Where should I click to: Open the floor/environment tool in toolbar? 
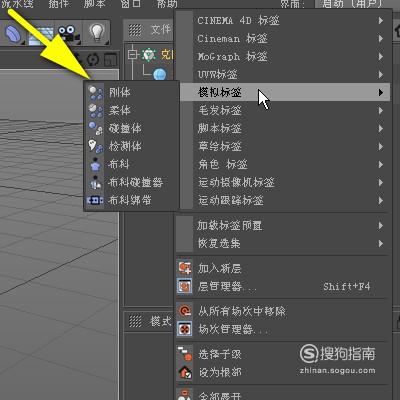pyautogui.click(x=41, y=35)
